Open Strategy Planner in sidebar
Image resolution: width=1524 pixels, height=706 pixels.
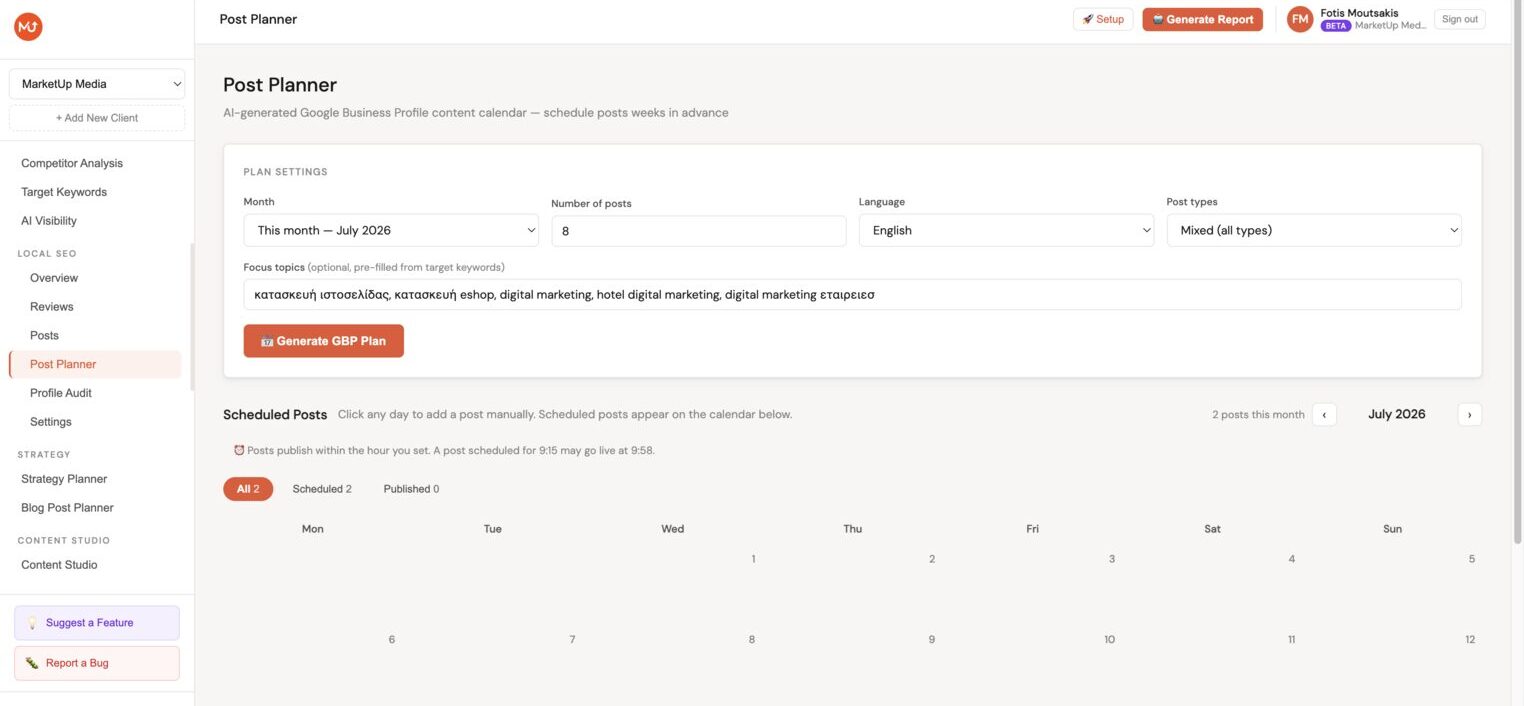(64, 479)
